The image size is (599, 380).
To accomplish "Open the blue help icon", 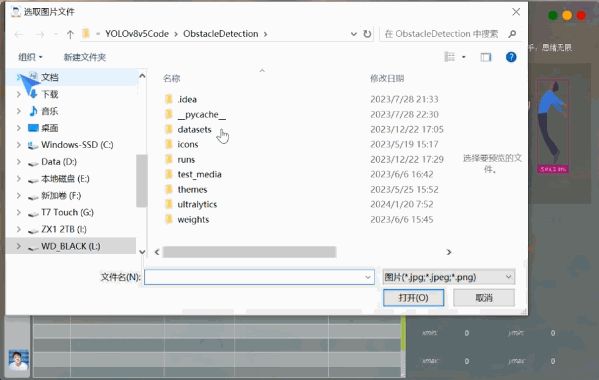I will click(x=511, y=57).
